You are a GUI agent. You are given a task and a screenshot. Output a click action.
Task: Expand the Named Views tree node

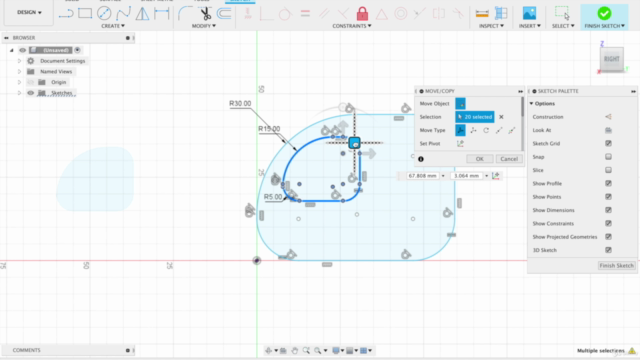[19, 71]
